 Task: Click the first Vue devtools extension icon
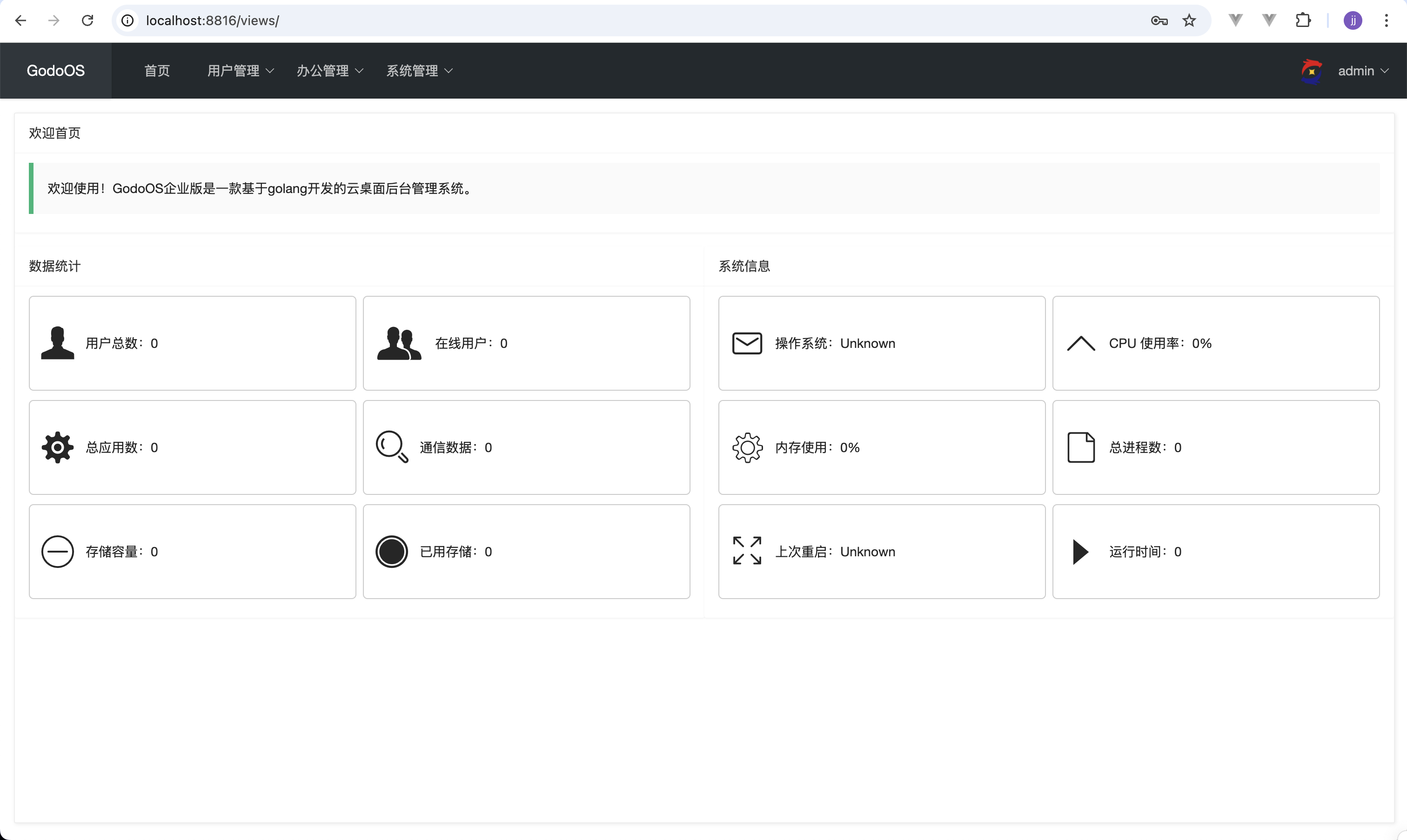coord(1235,21)
